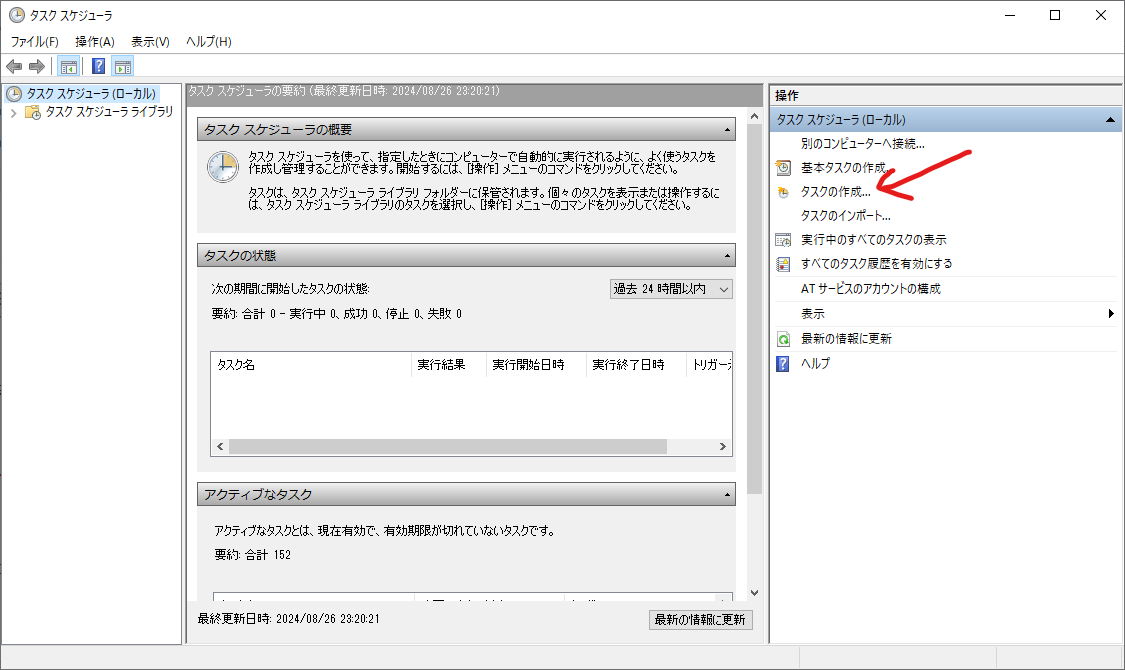Click タスクのインポート in Actions pane
Image resolution: width=1125 pixels, height=670 pixels.
[x=845, y=215]
